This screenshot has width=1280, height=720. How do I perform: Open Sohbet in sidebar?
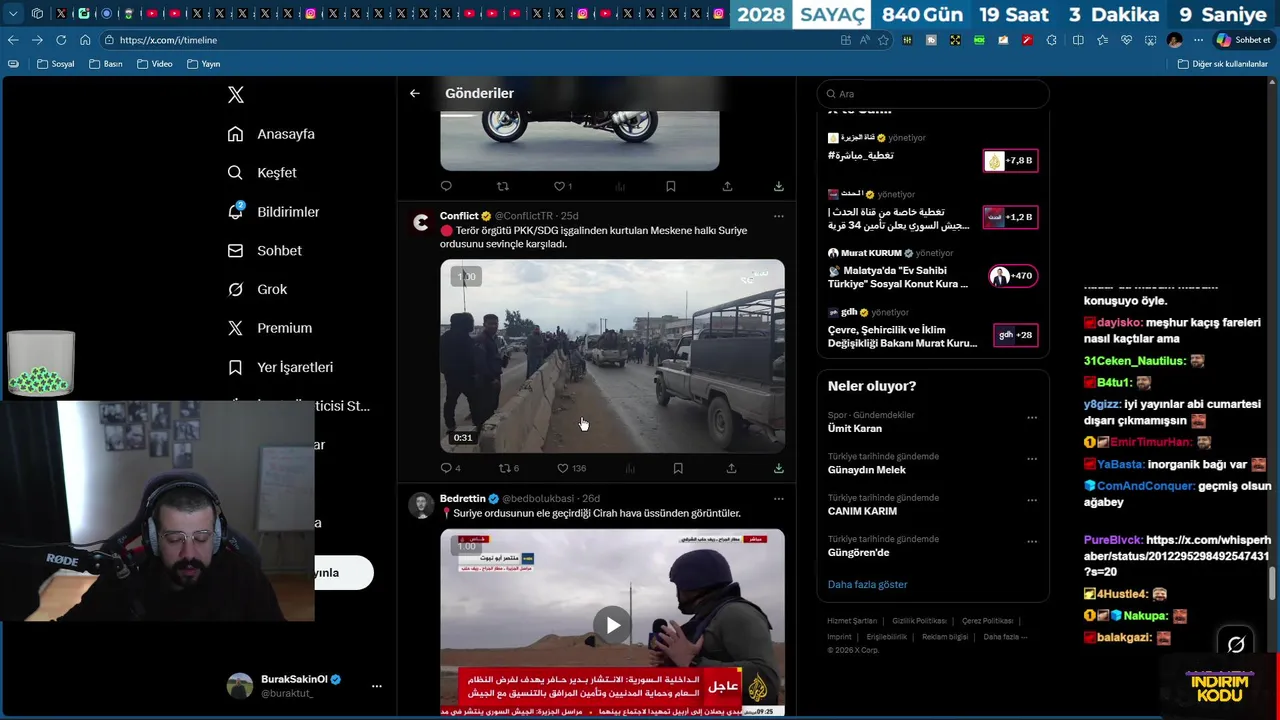(x=266, y=251)
